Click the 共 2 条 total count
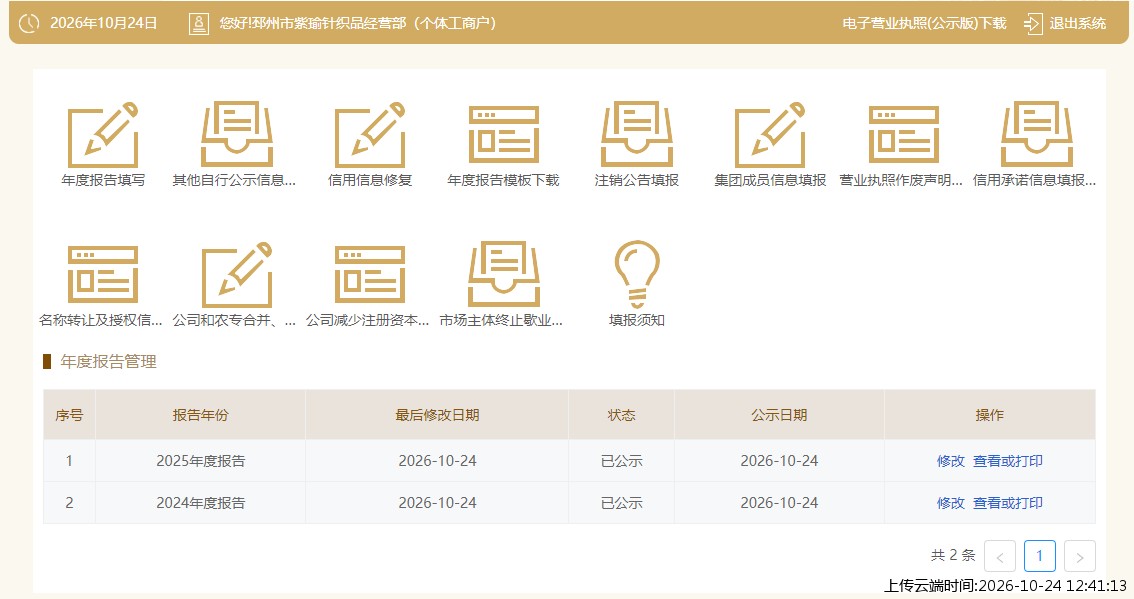 click(953, 556)
